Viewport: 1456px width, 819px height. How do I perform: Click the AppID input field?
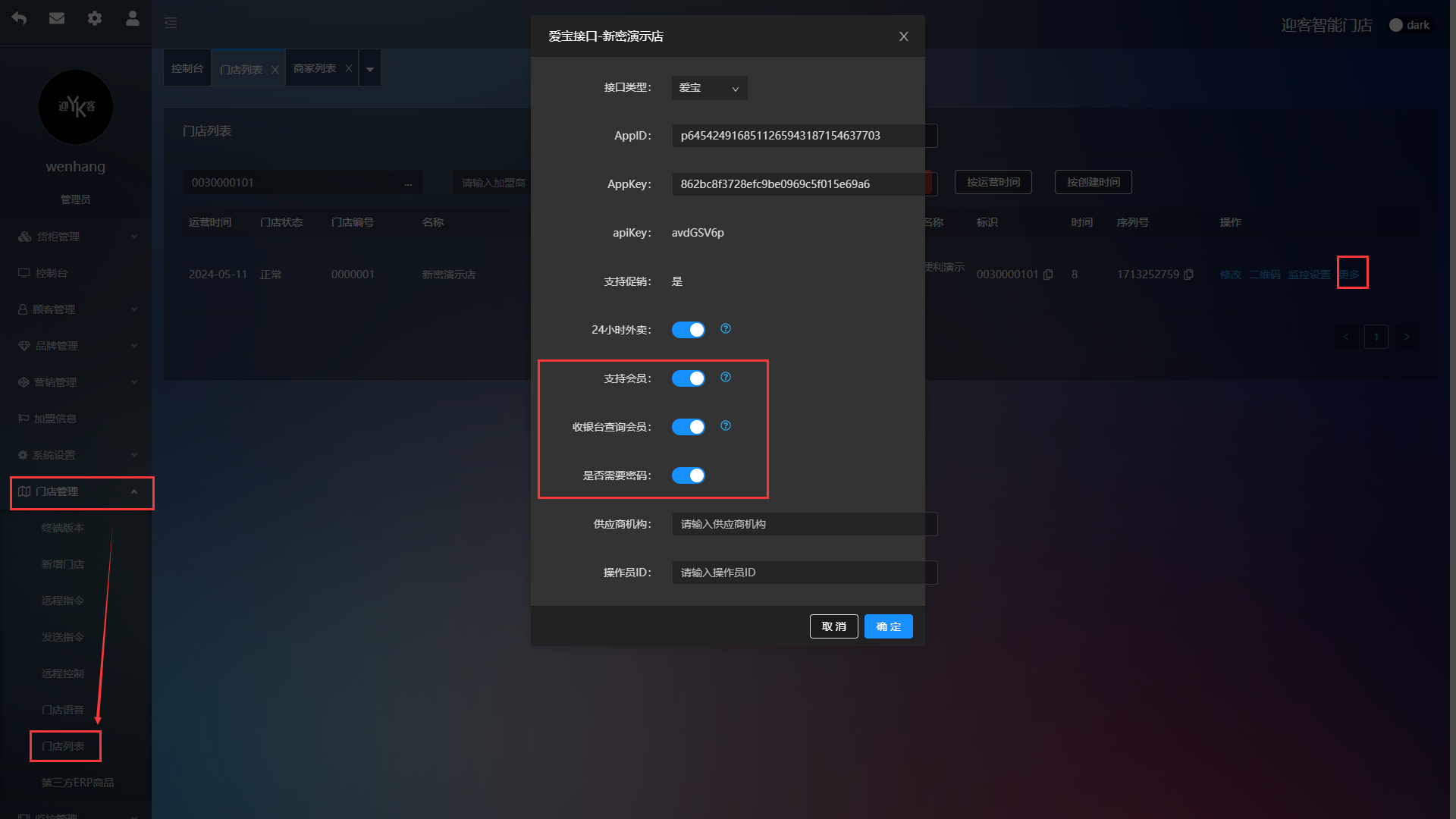click(x=805, y=136)
